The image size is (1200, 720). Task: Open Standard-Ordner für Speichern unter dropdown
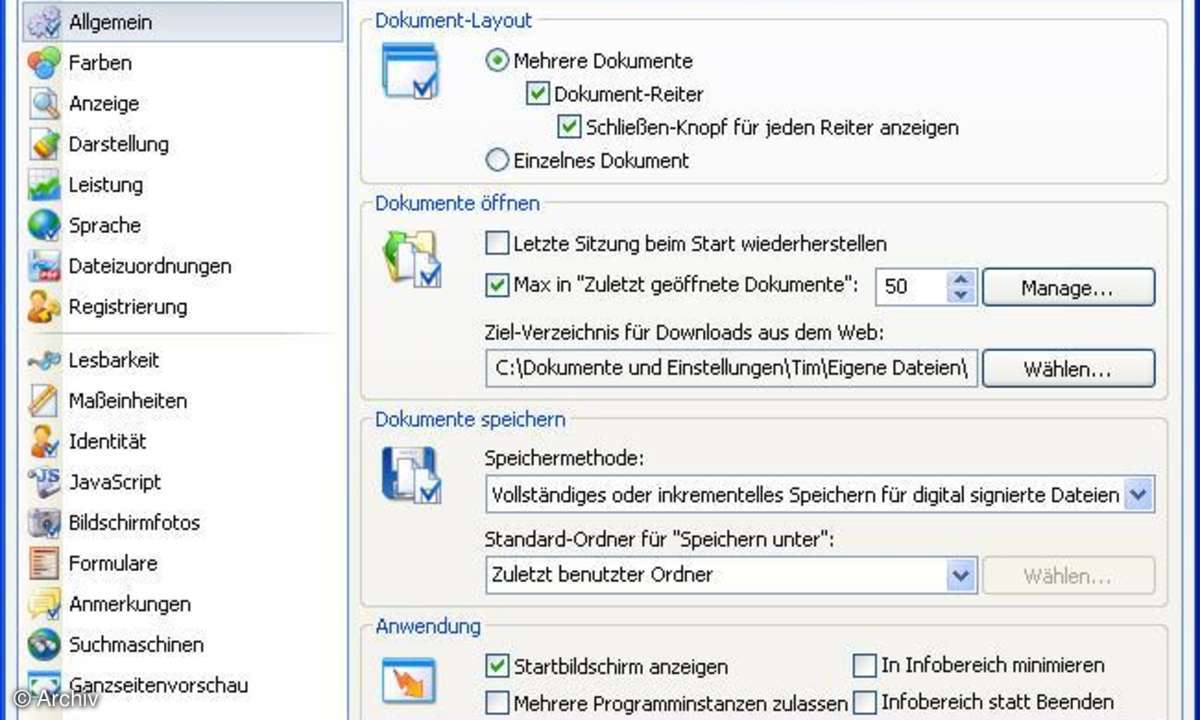[961, 575]
